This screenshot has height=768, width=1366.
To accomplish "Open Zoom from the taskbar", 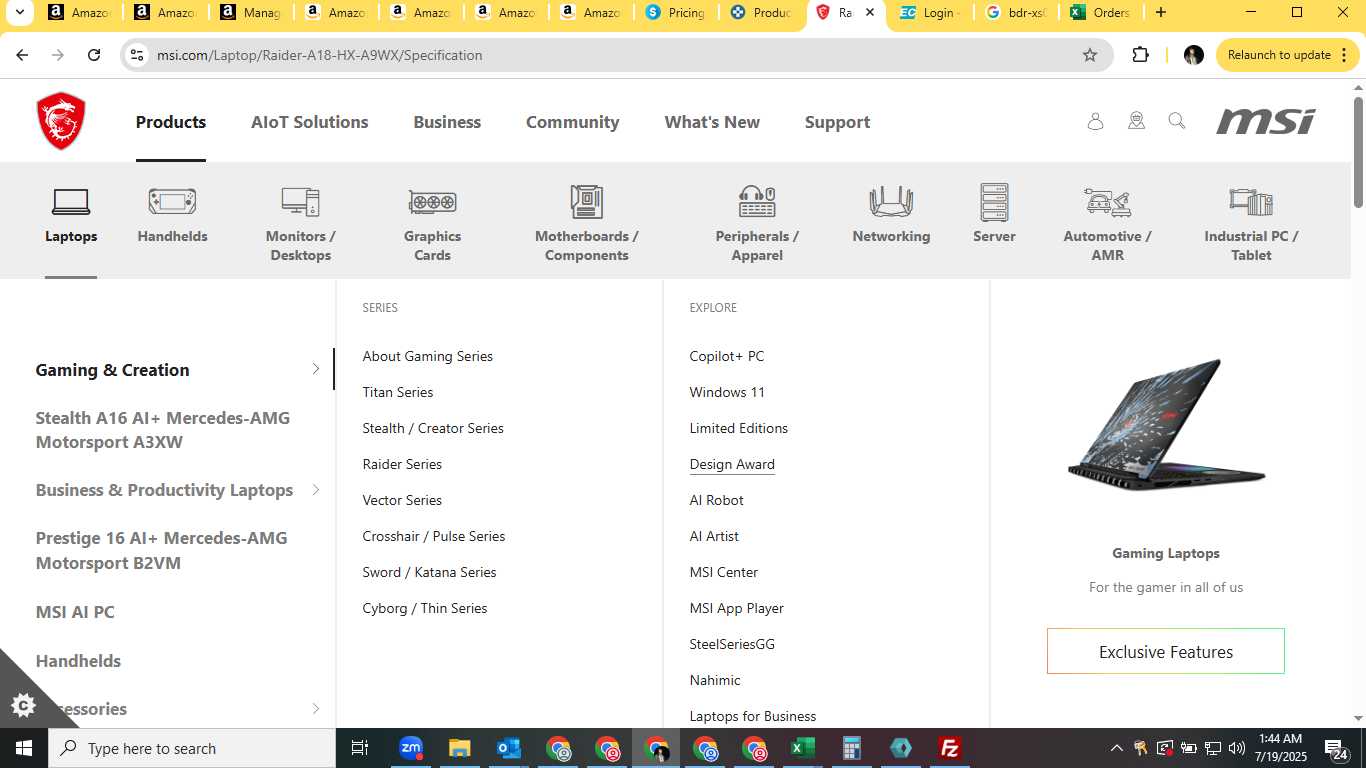I will click(410, 748).
